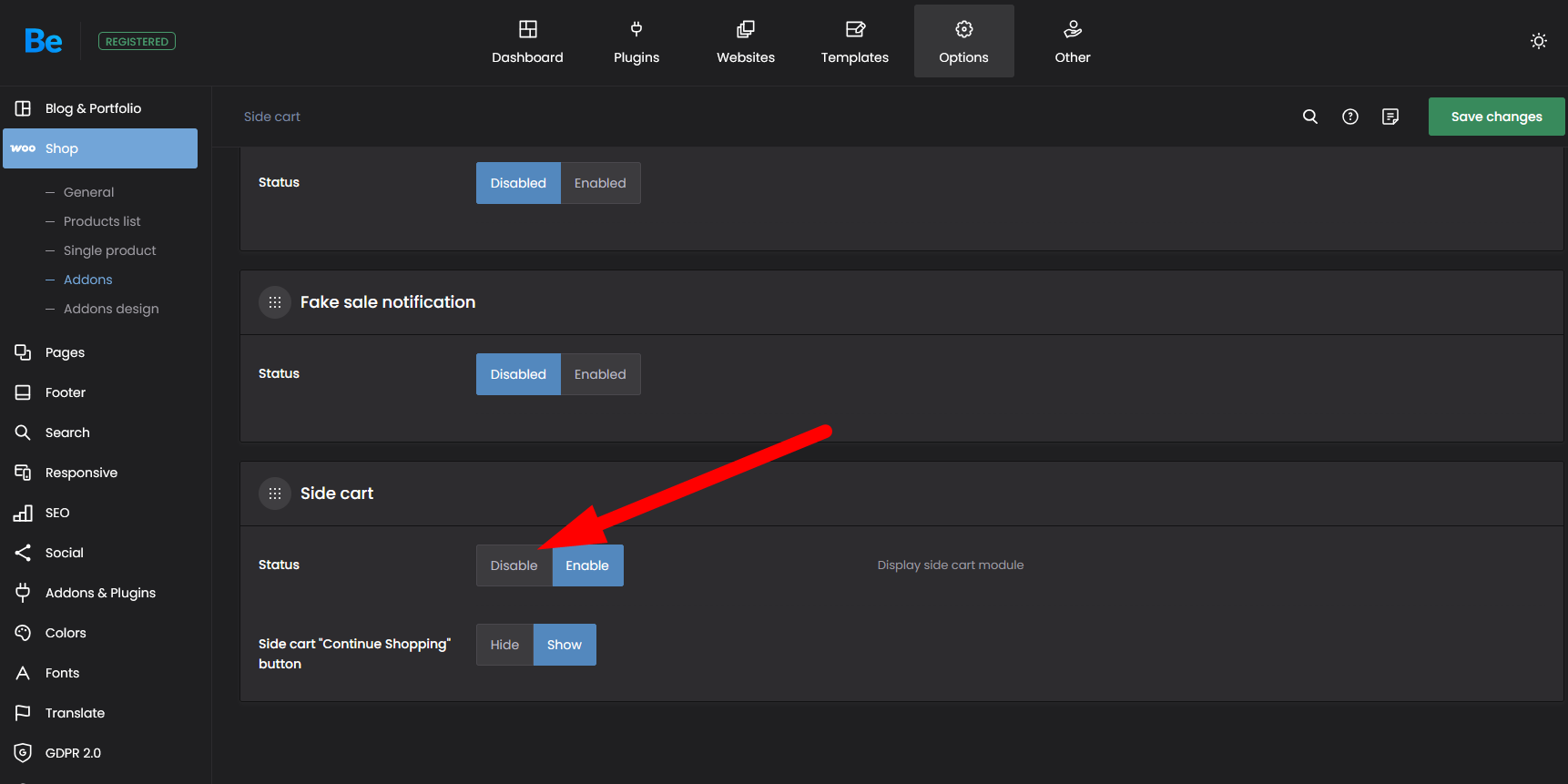The height and width of the screenshot is (784, 1568).
Task: Enable the Fake sale notification status
Action: 600,374
